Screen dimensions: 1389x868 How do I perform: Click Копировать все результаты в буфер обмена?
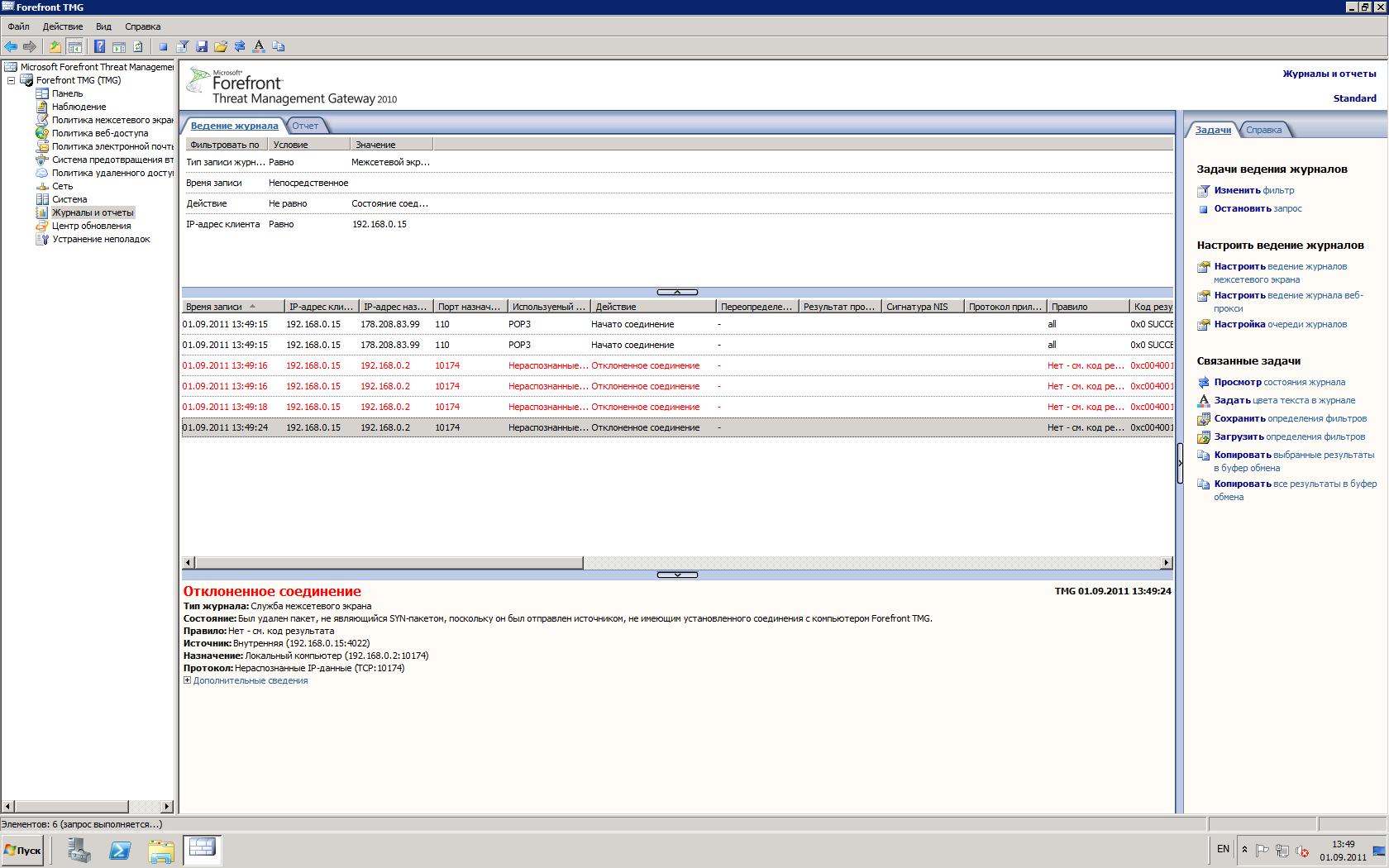pyautogui.click(x=1295, y=490)
